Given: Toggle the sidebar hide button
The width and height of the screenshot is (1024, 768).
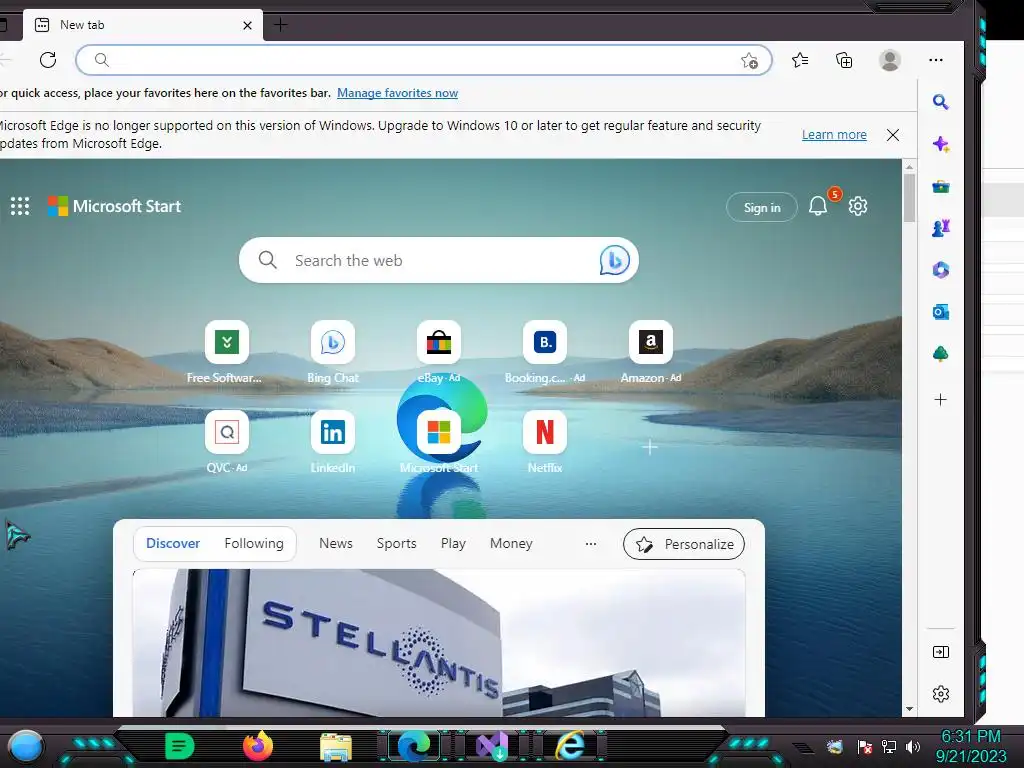Looking at the screenshot, I should point(940,652).
